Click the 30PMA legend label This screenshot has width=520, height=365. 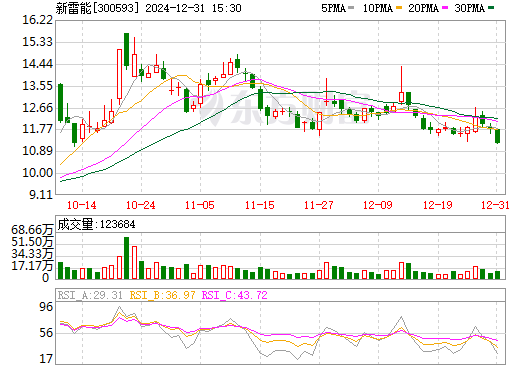469,8
